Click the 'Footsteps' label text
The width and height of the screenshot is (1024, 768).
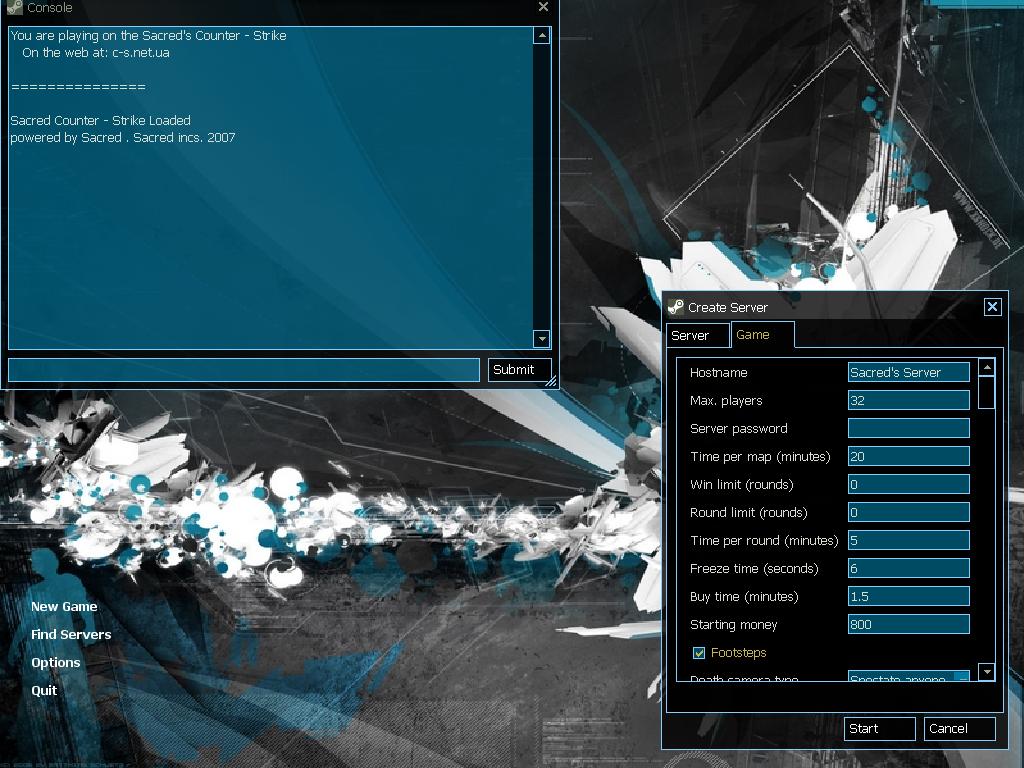[x=738, y=653]
